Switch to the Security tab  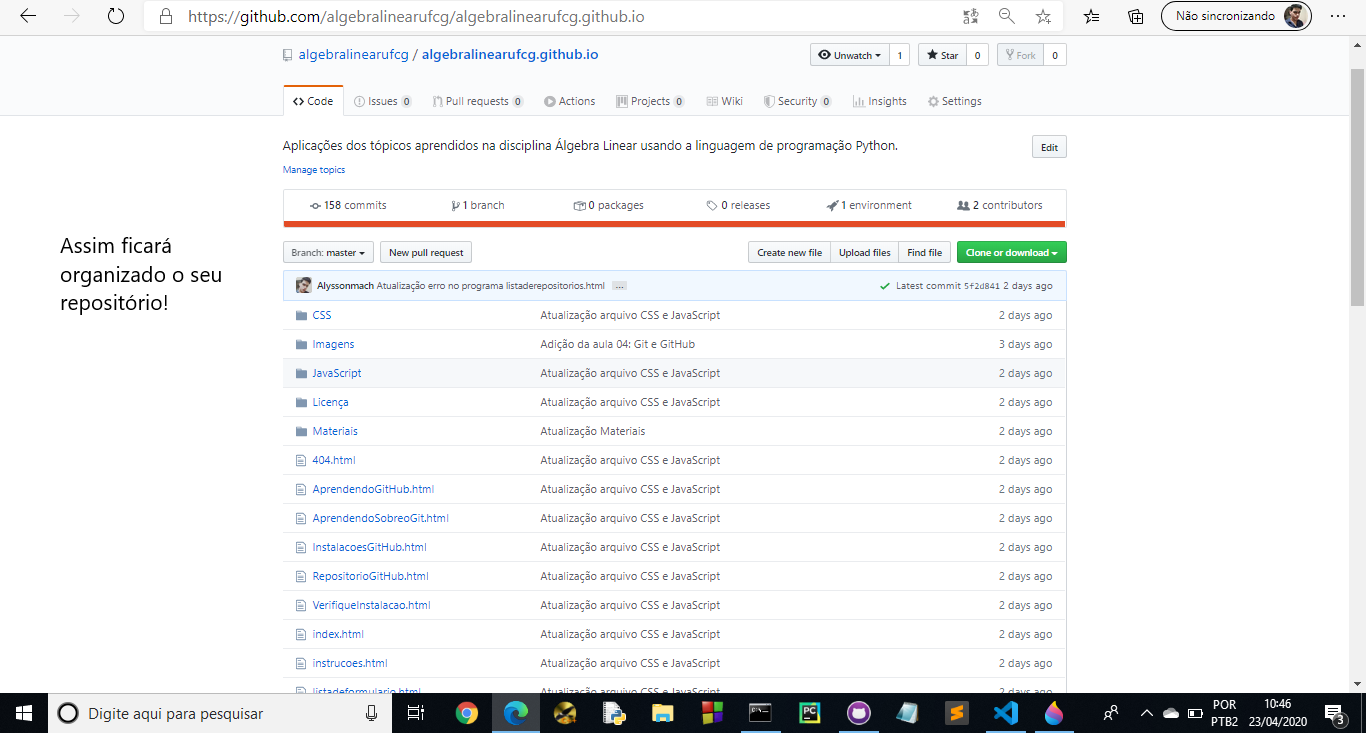797,101
